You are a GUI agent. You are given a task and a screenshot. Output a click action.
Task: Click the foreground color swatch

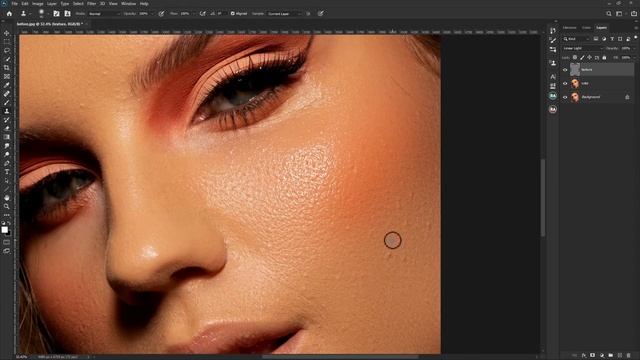4,230
